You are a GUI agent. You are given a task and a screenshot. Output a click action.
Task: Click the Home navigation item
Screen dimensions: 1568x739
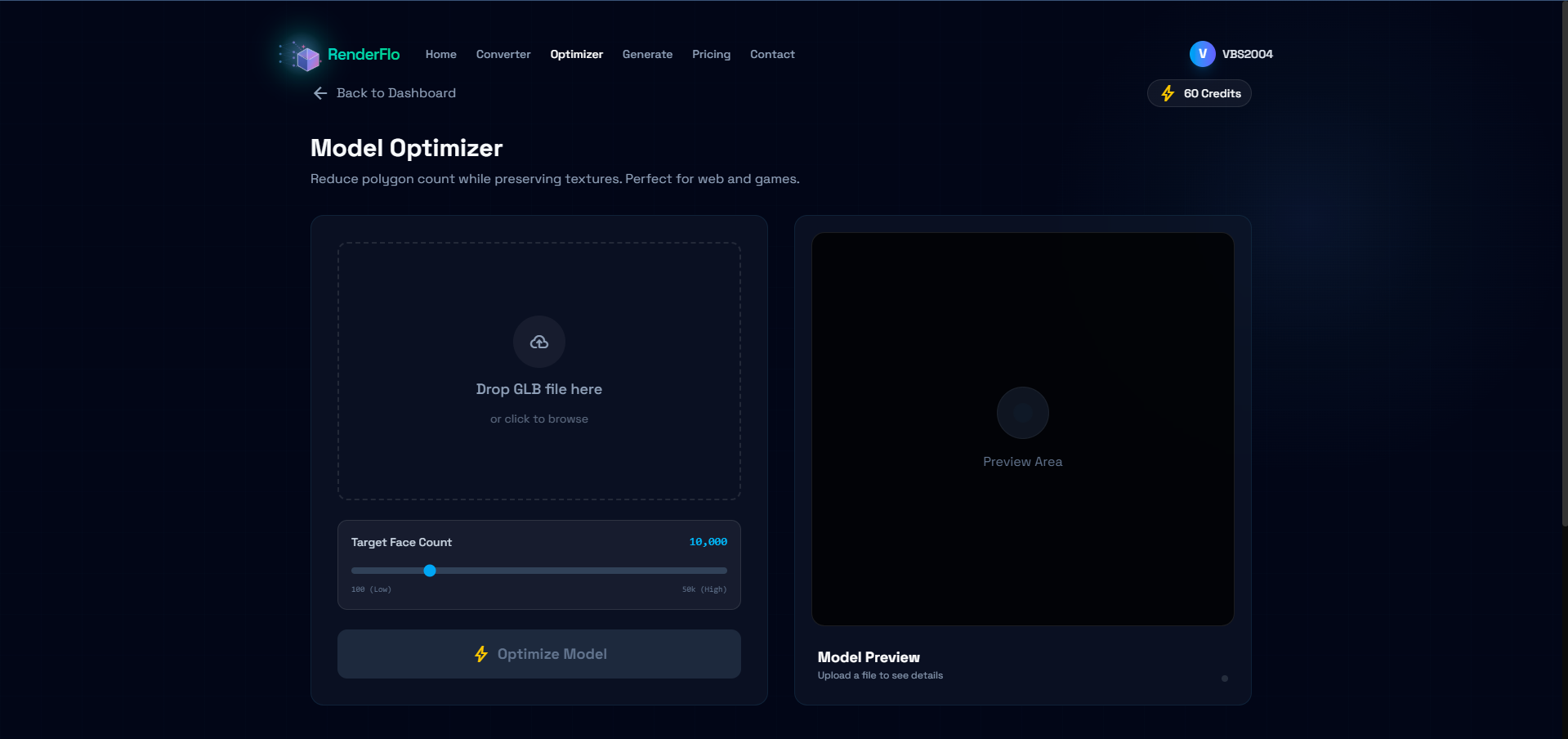tap(440, 54)
